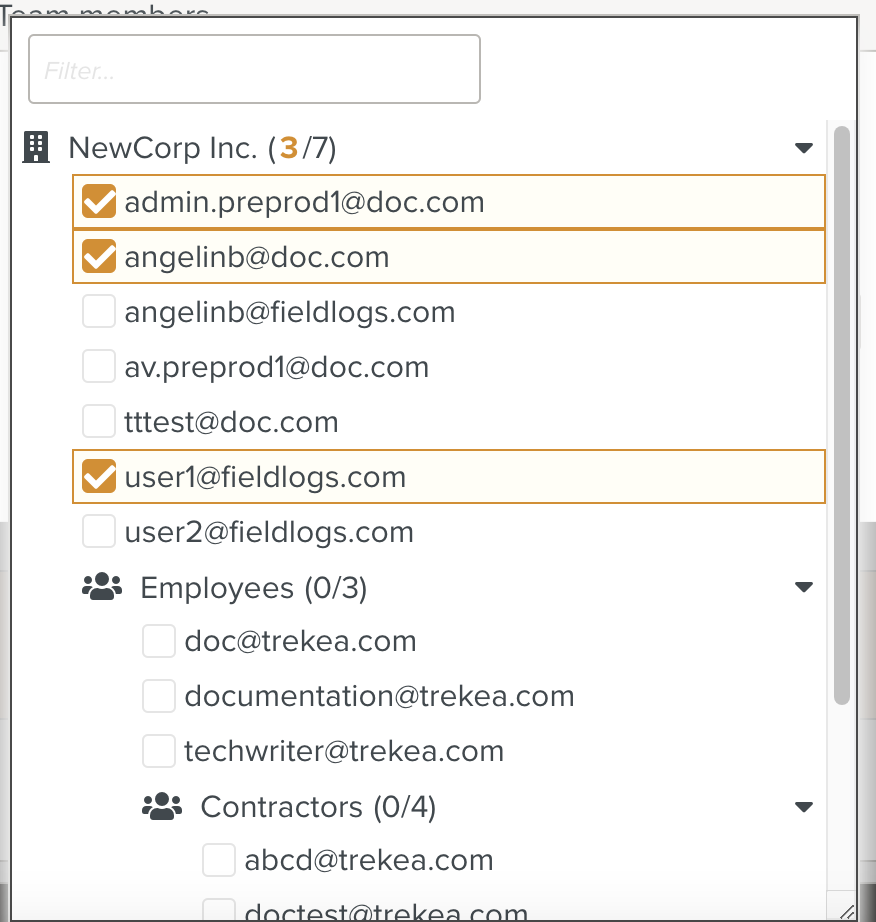
Task: Select tttest@doc.com checkbox
Action: point(99,421)
